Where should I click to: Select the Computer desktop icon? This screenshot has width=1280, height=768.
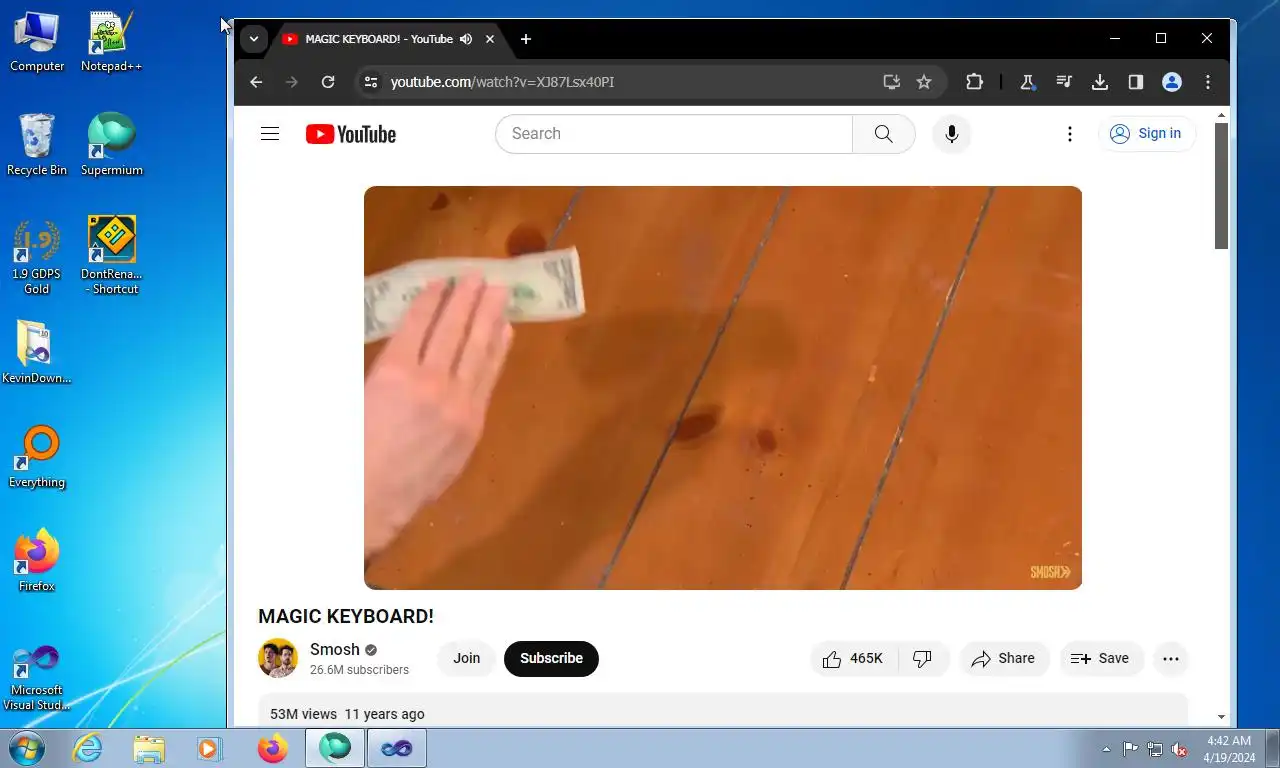37,42
